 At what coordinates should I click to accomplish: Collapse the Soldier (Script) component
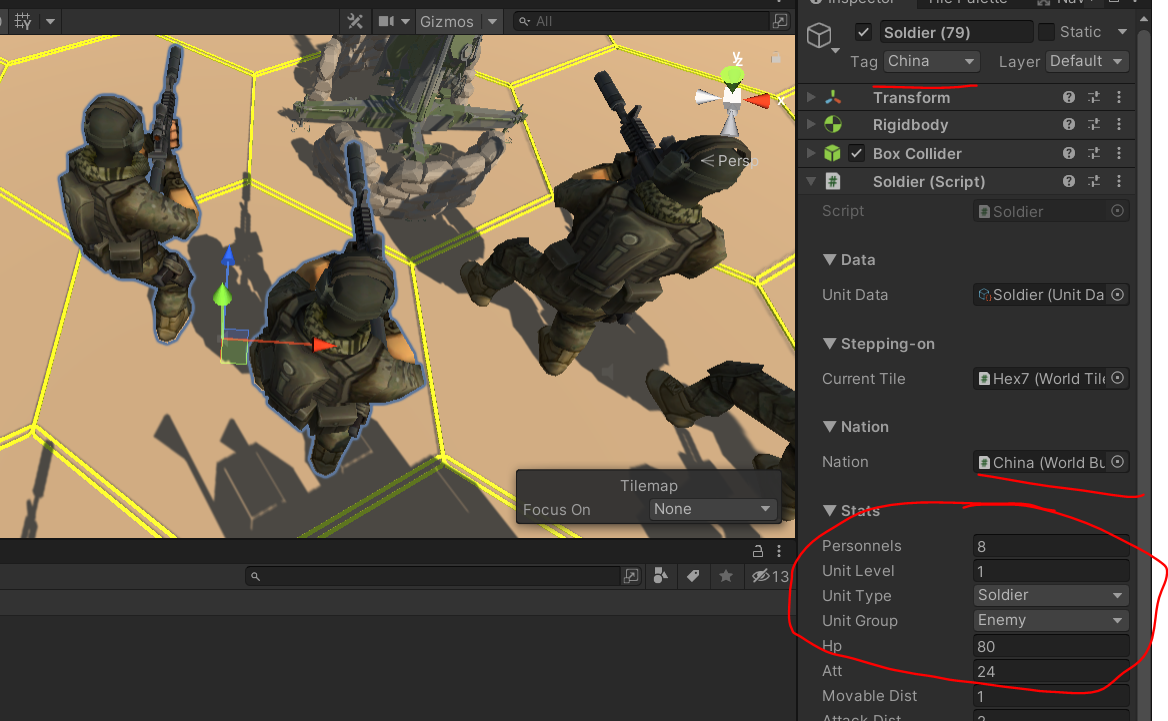[x=811, y=181]
